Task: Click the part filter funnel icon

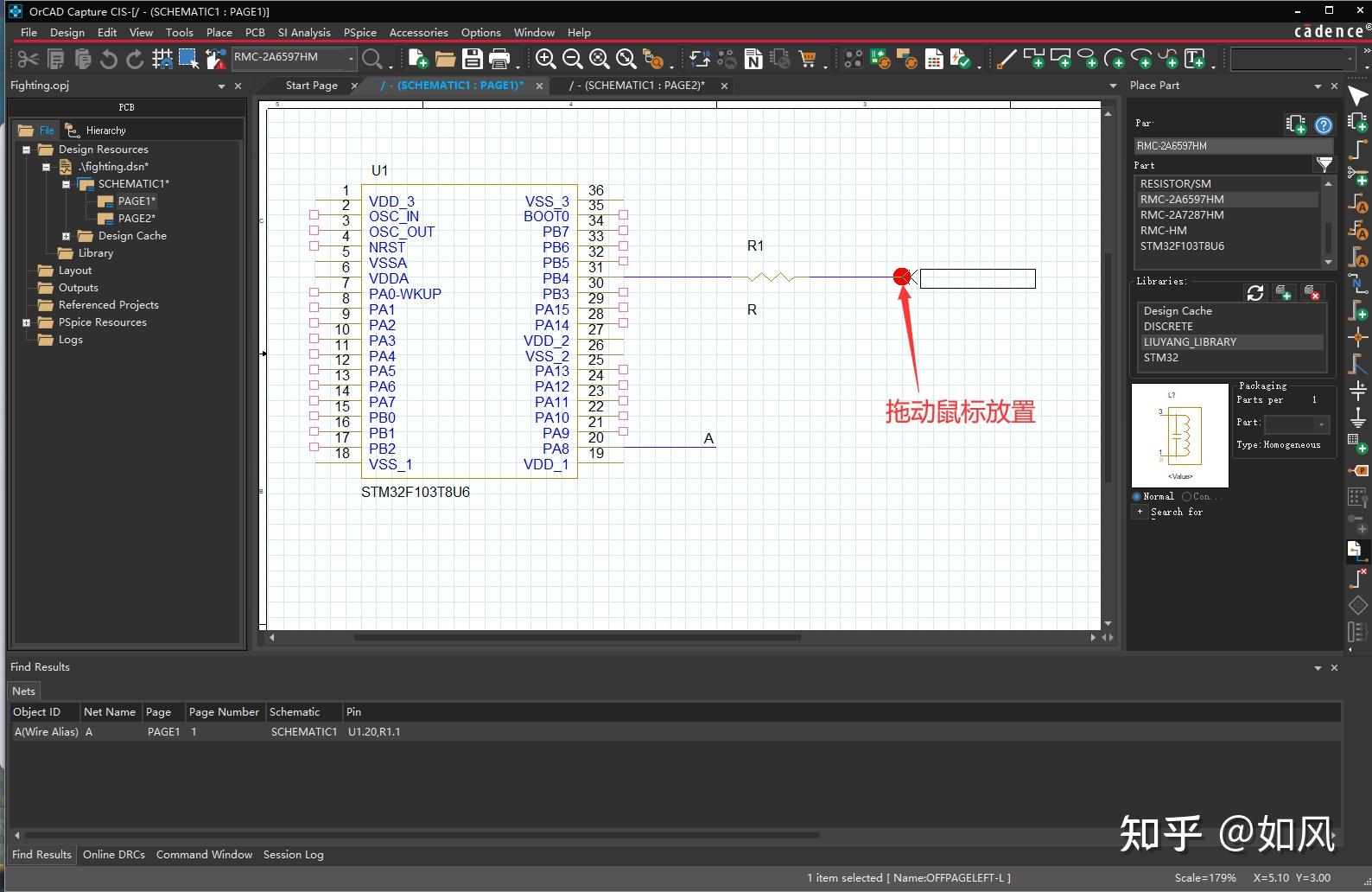Action: point(1324,164)
